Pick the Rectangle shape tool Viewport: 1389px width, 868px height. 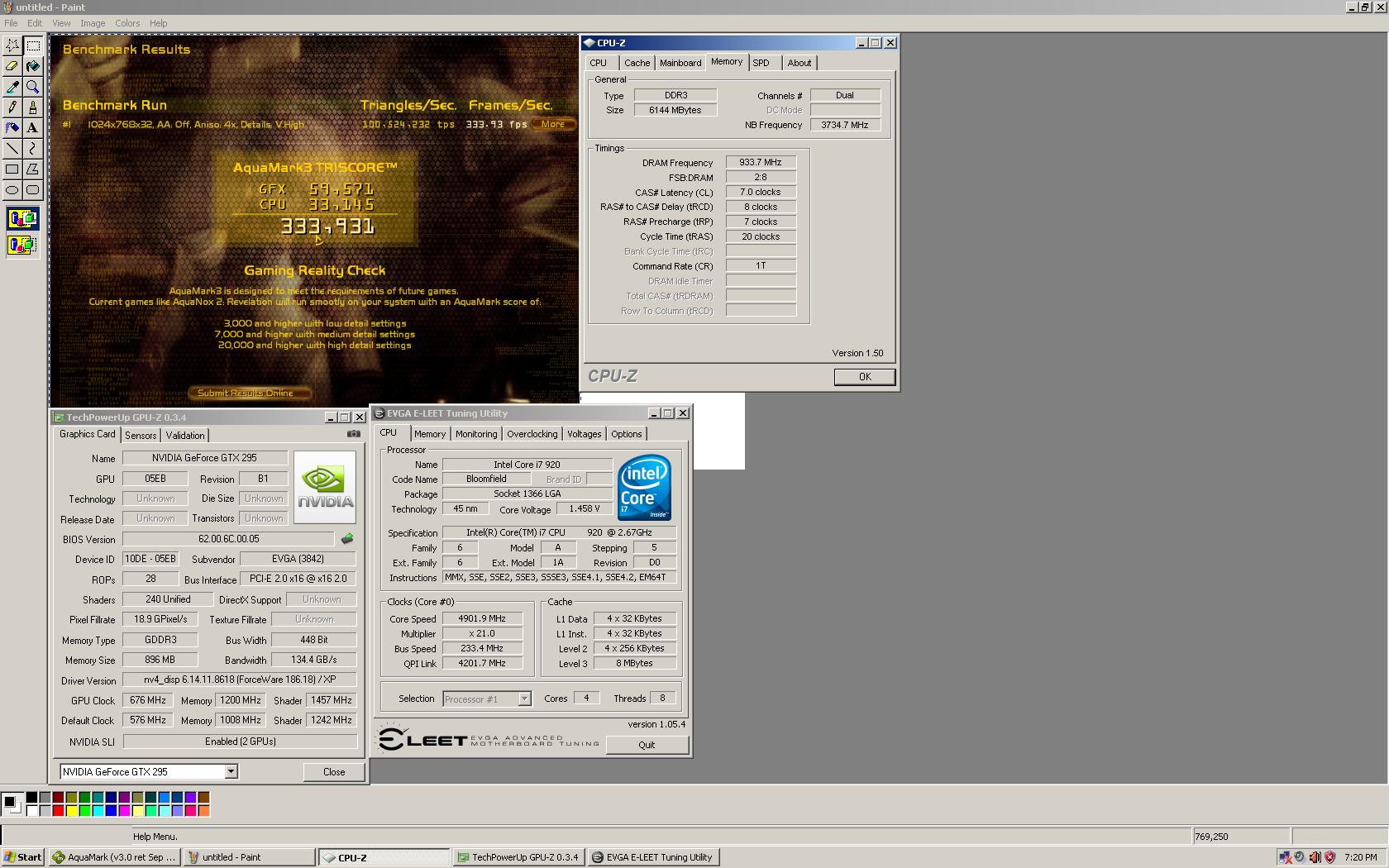[12, 169]
